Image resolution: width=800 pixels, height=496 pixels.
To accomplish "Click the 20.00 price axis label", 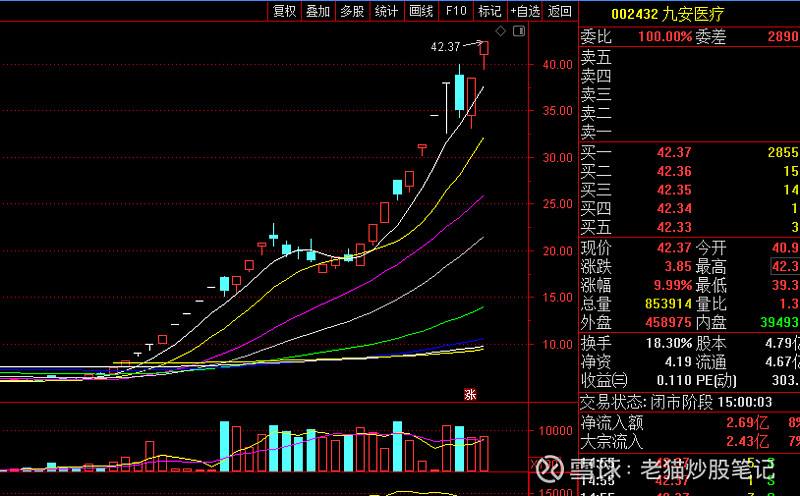I will click(x=558, y=251).
